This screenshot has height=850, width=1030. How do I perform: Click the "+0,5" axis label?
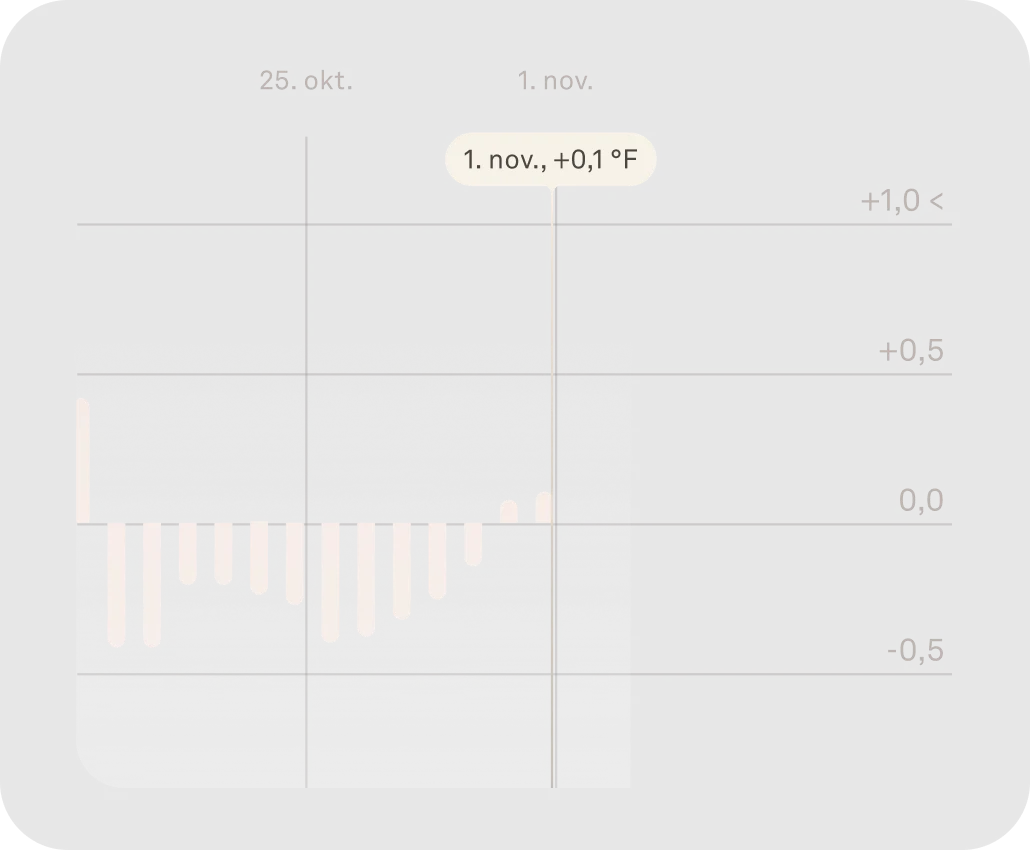tap(910, 352)
